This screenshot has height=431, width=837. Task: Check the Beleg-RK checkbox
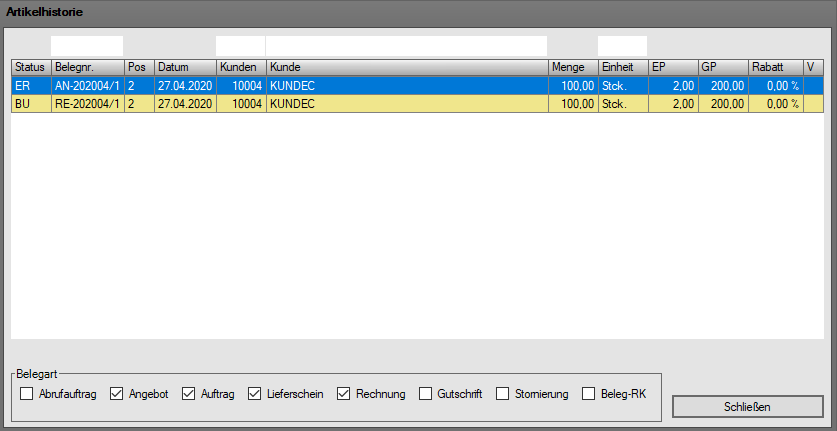(x=589, y=394)
